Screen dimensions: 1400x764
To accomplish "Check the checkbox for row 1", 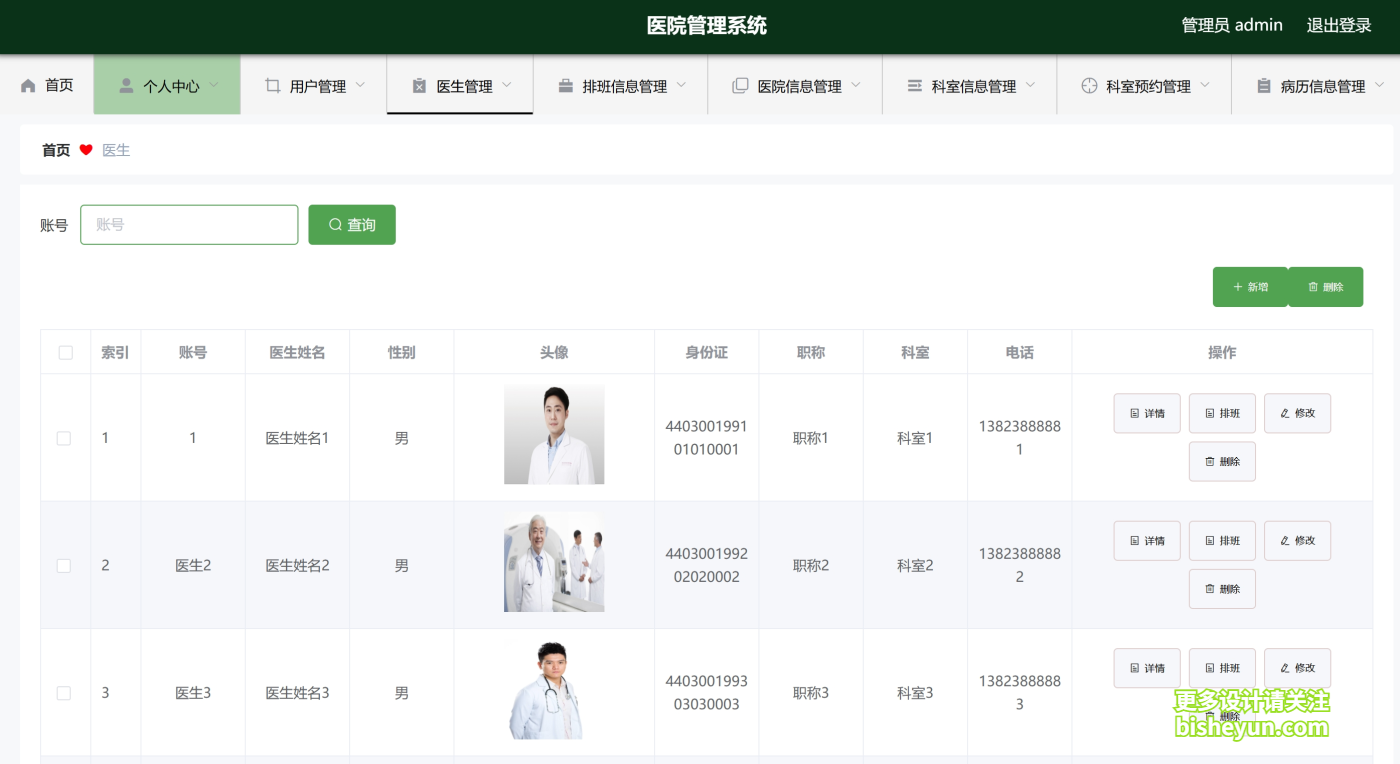I will click(x=64, y=438).
